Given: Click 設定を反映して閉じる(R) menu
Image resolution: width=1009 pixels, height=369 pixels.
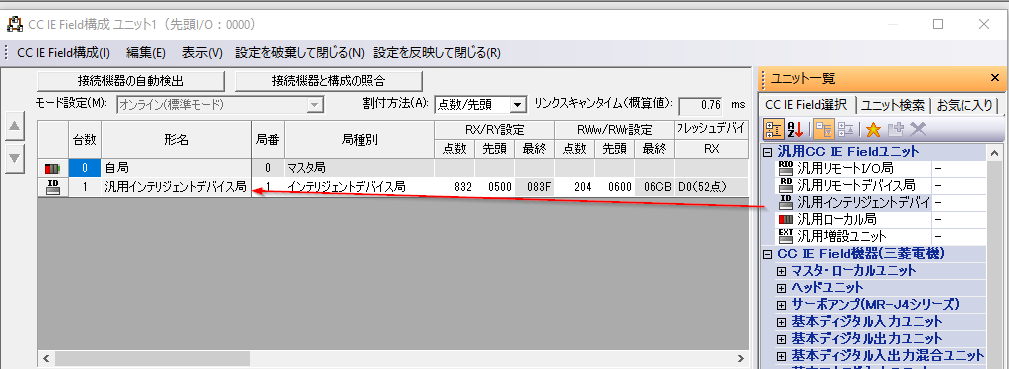Looking at the screenshot, I should click(437, 53).
